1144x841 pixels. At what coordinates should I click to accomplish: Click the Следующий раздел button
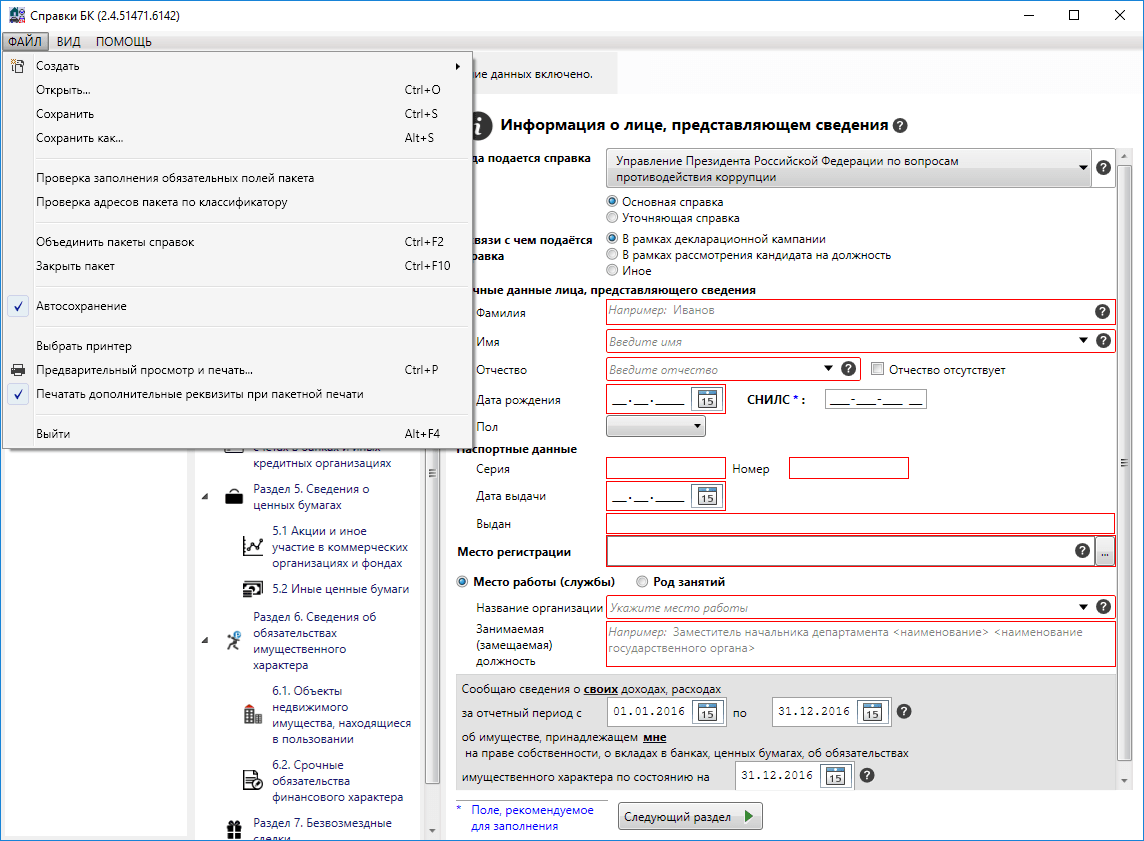690,817
